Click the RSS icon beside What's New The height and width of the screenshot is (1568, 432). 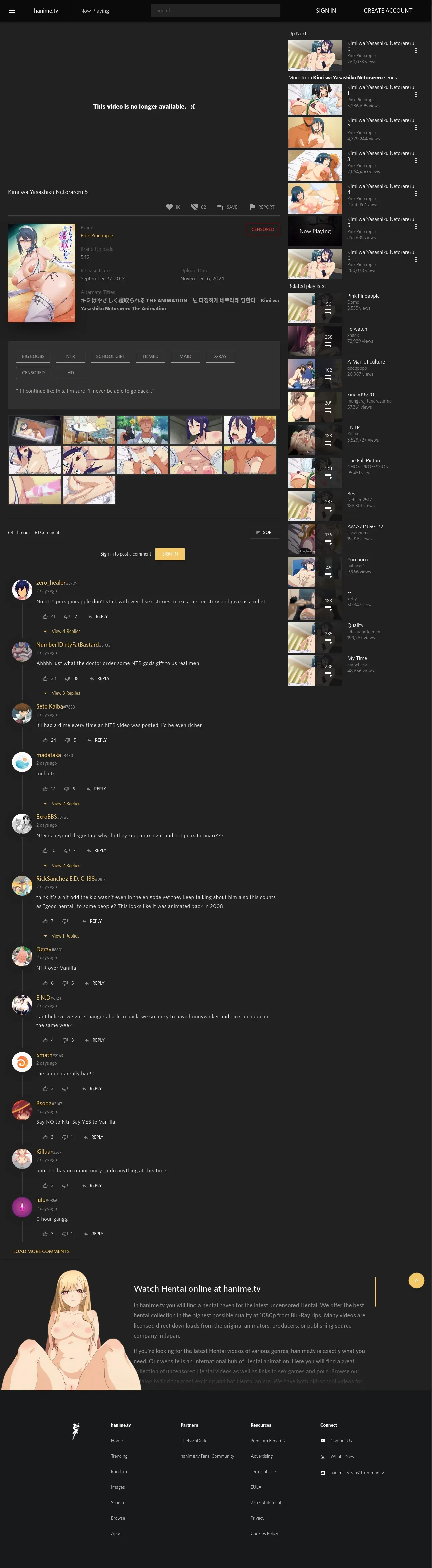tap(322, 1457)
